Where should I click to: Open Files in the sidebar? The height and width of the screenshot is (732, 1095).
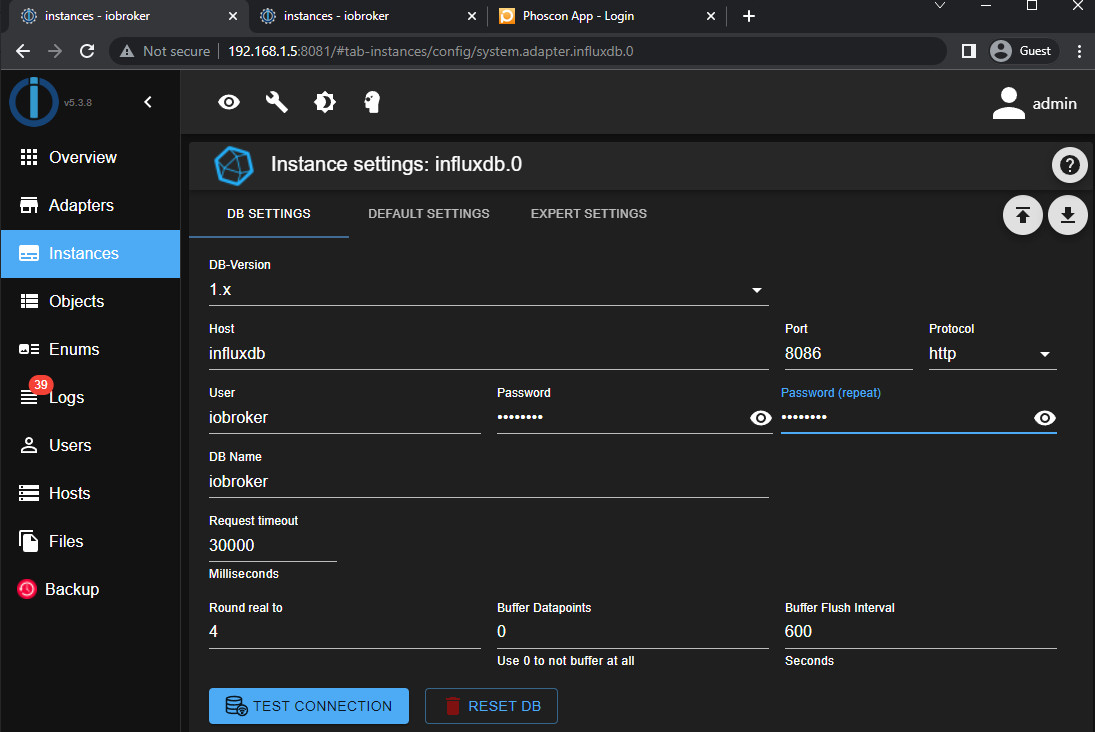[91, 541]
